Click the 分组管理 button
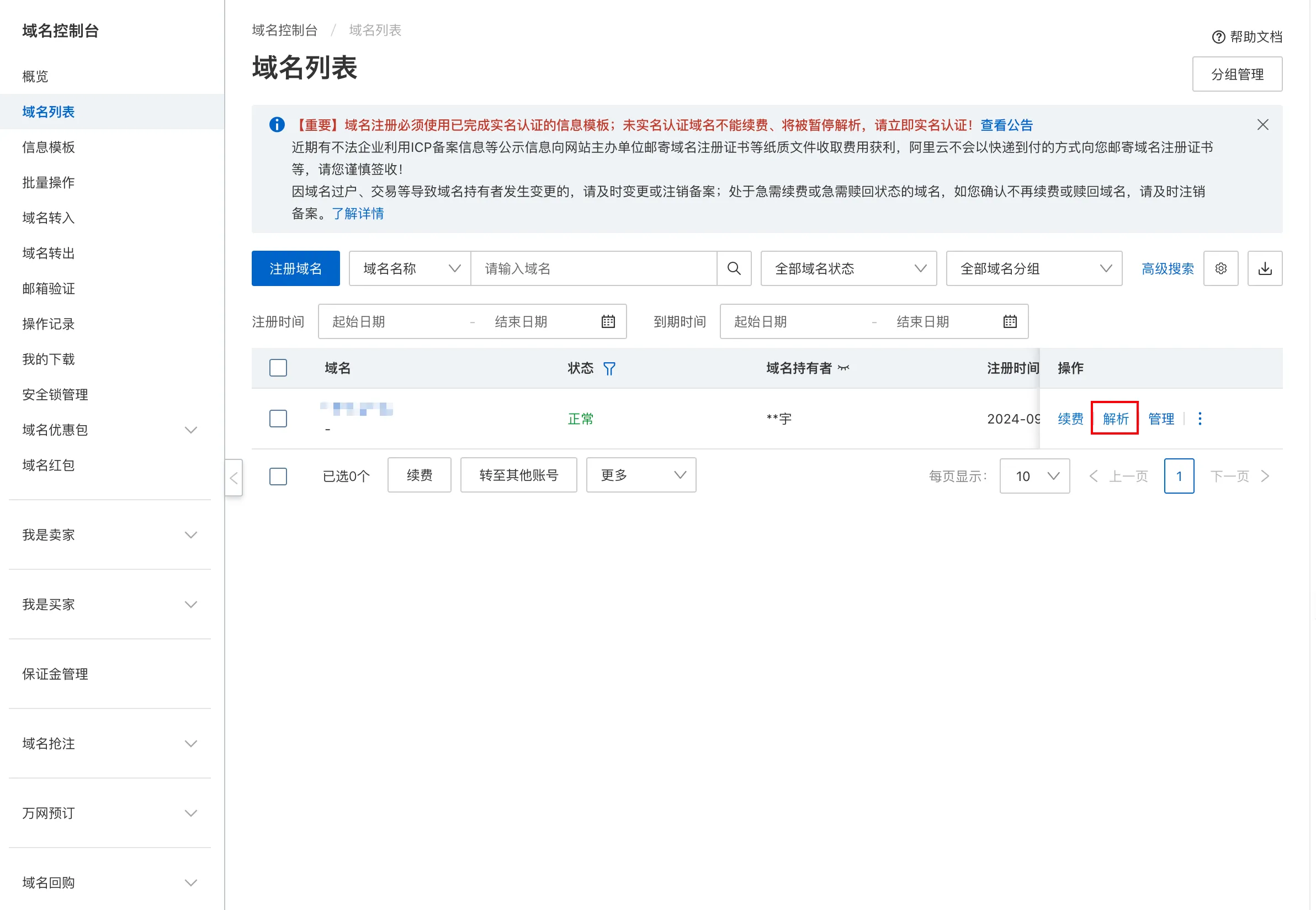 coord(1238,74)
